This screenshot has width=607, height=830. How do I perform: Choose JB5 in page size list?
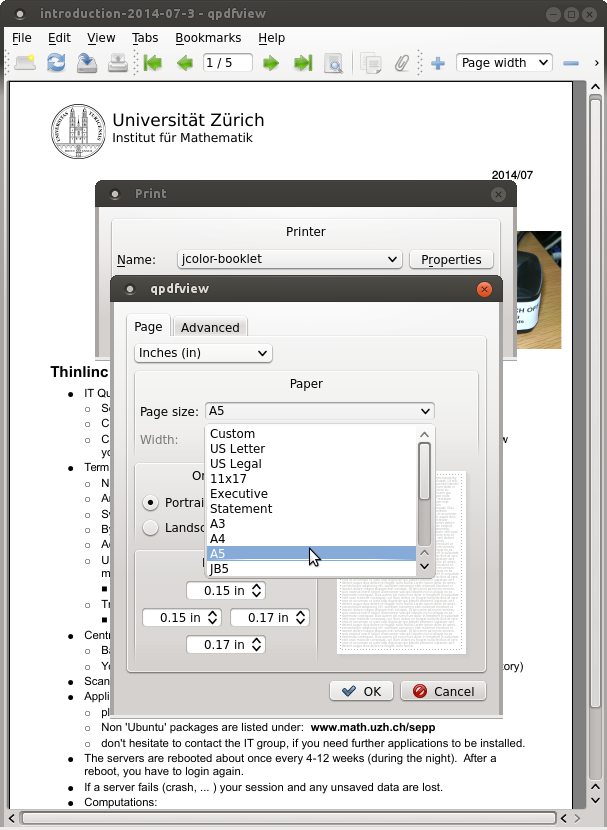pyautogui.click(x=311, y=569)
